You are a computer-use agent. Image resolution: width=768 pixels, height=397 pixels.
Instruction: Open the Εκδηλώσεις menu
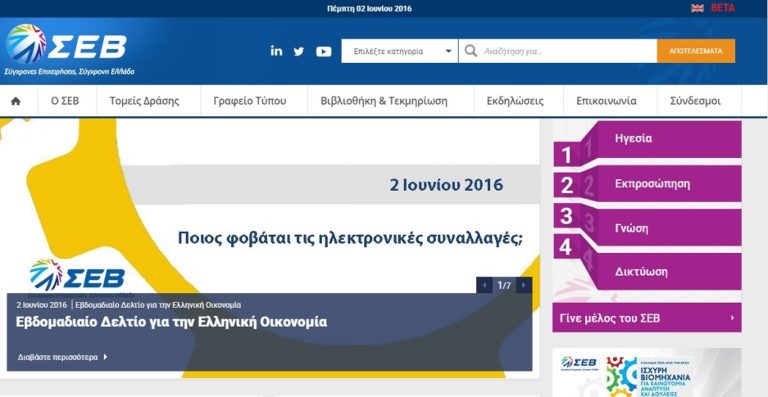(515, 101)
